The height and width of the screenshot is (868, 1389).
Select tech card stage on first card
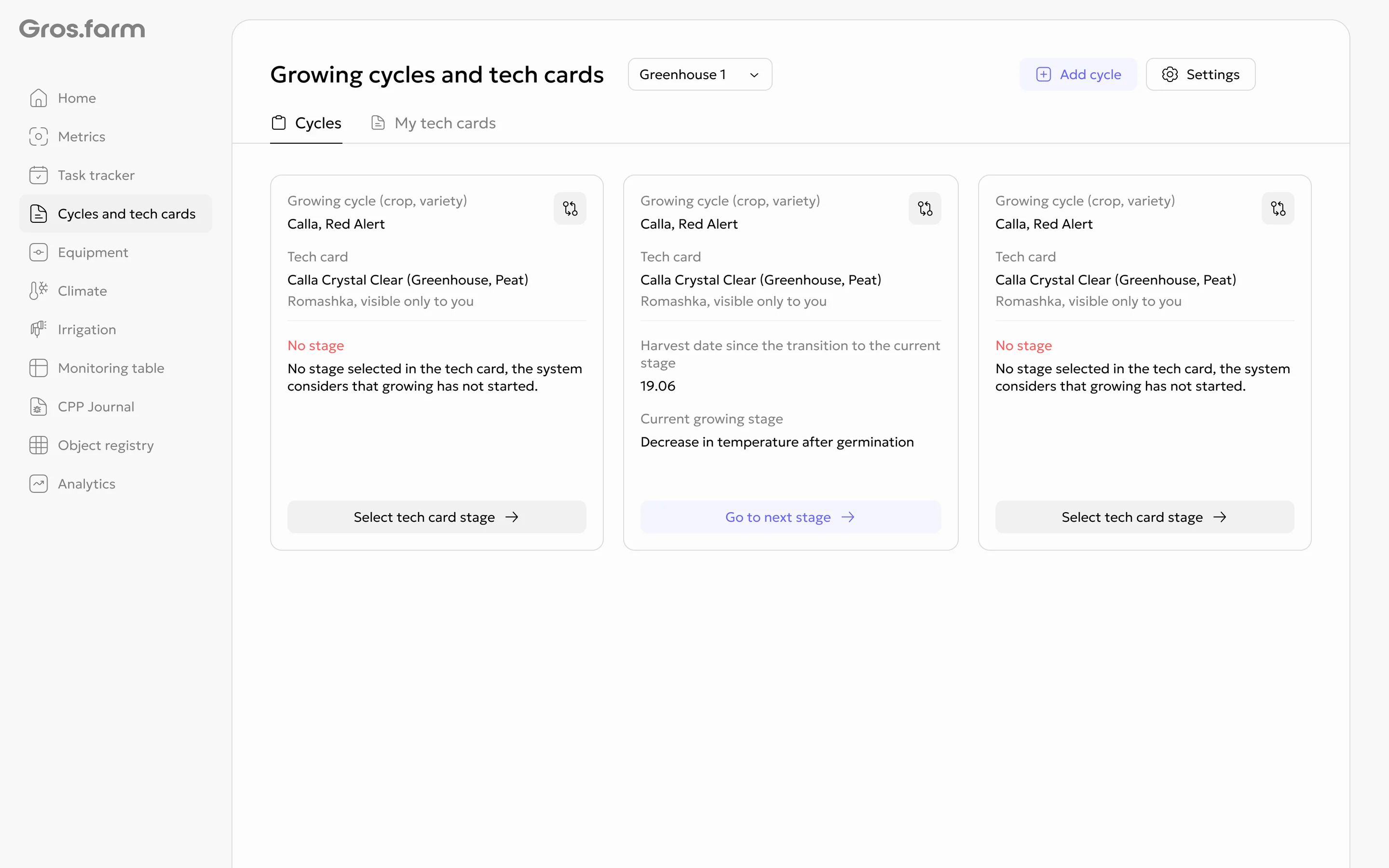[436, 517]
